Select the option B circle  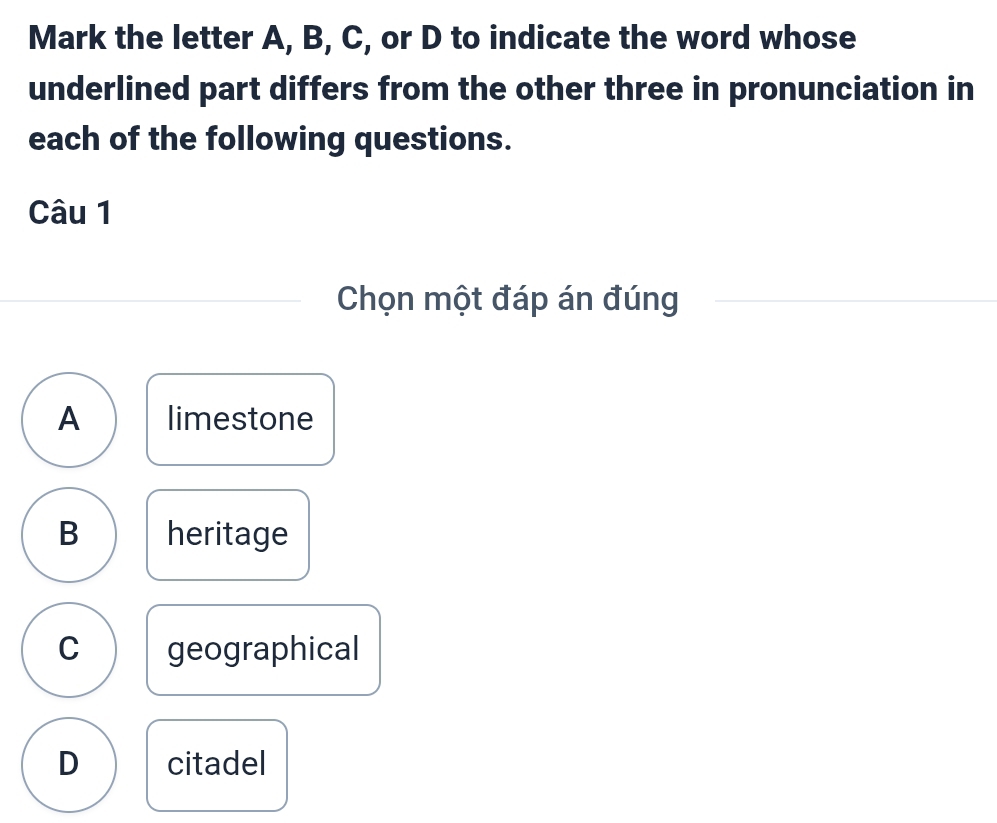click(x=68, y=535)
